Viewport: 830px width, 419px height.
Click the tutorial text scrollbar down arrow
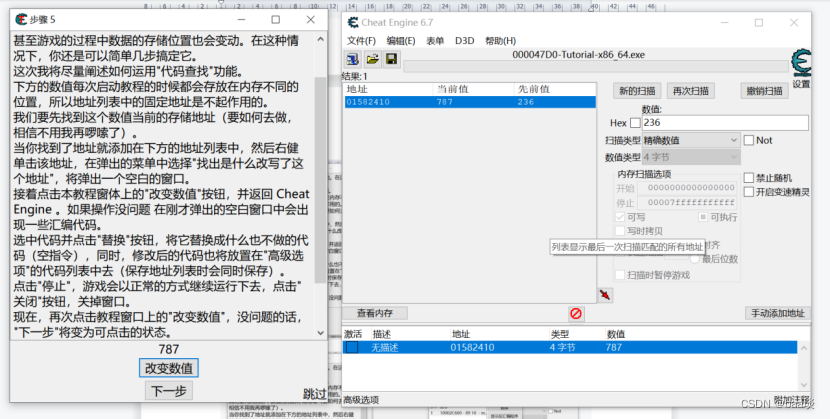pos(321,333)
